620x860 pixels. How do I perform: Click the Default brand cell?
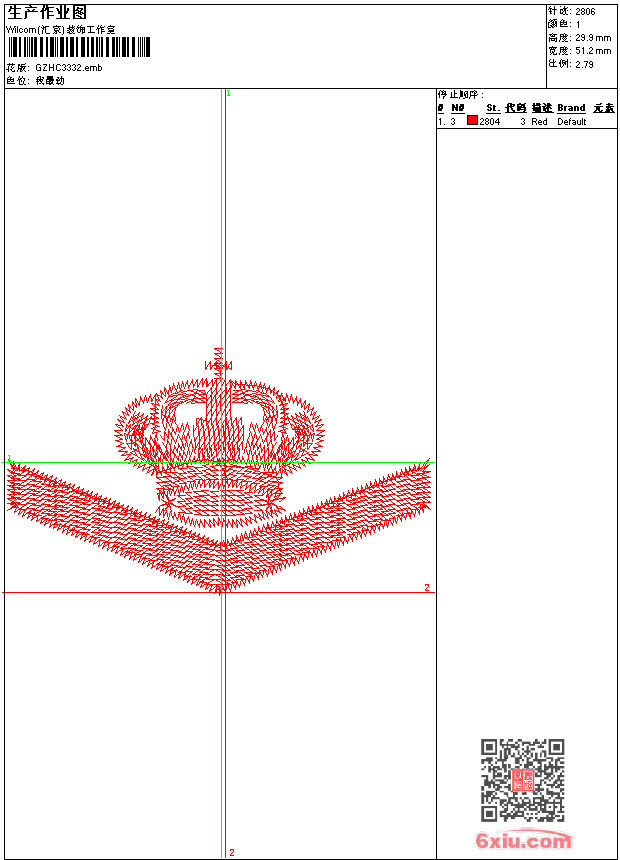pos(572,122)
